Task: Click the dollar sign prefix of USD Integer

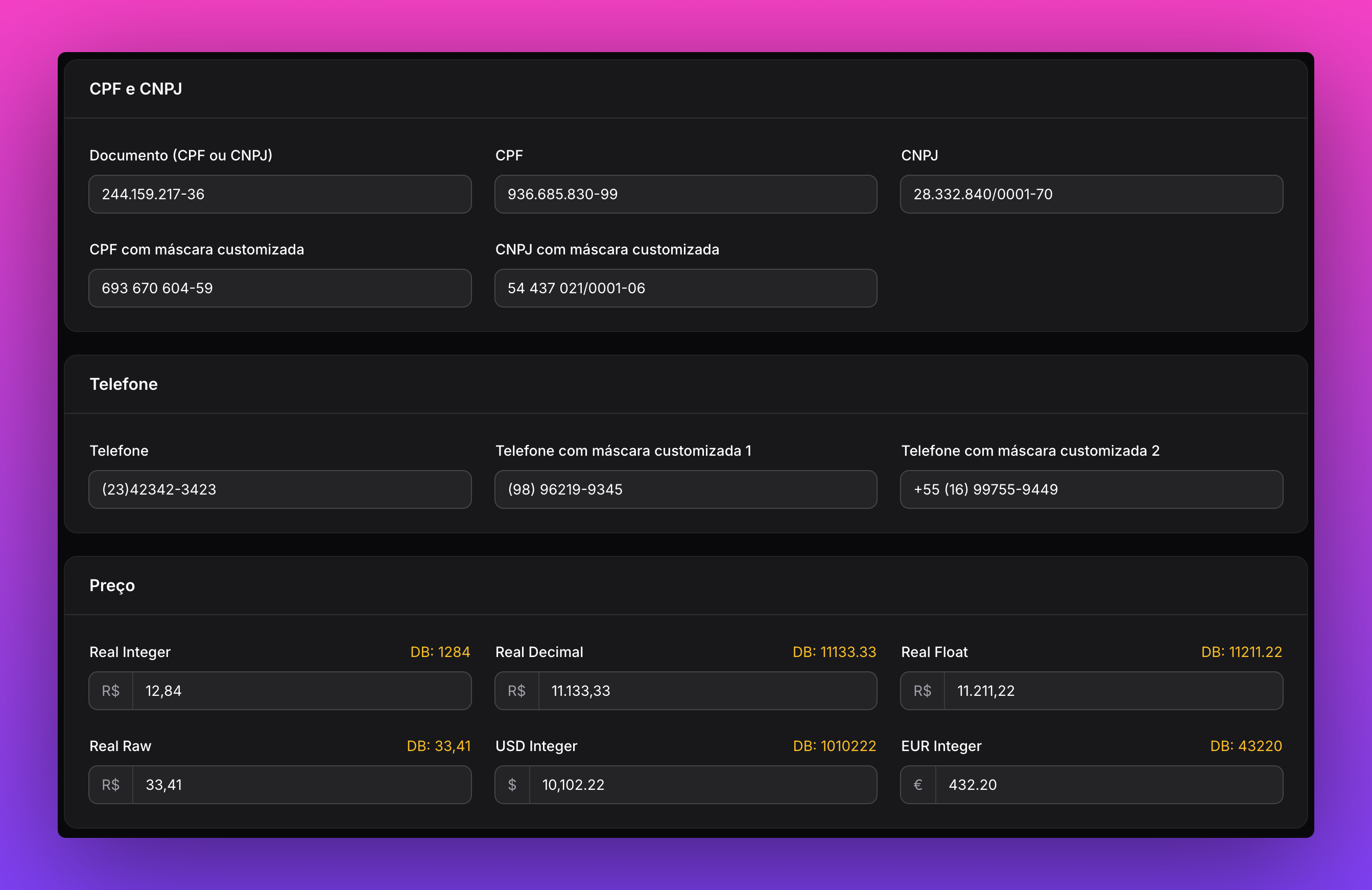Action: 512,785
